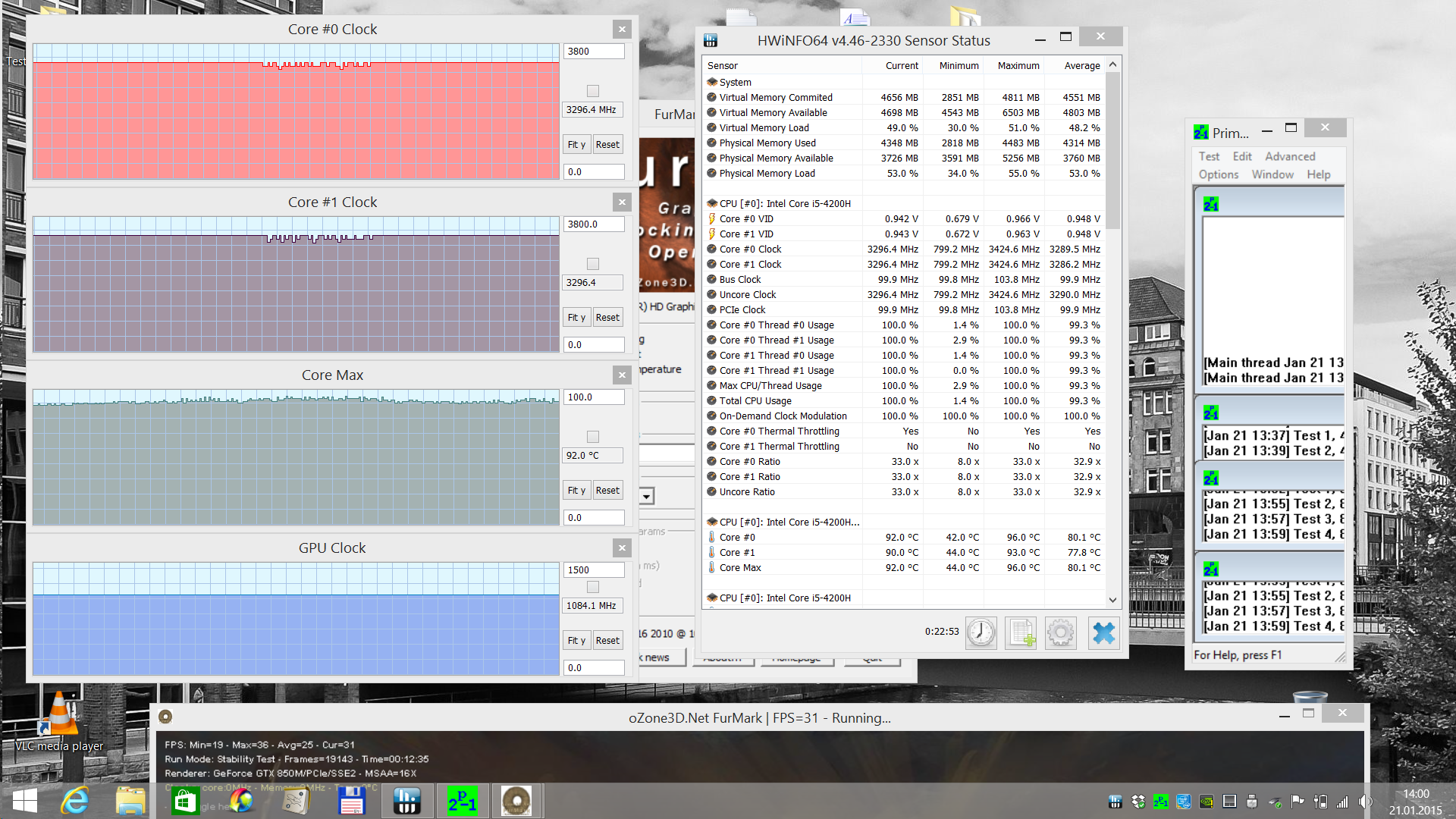Click Reset in Core #1 Clock graph
The height and width of the screenshot is (819, 1456).
pos(607,318)
